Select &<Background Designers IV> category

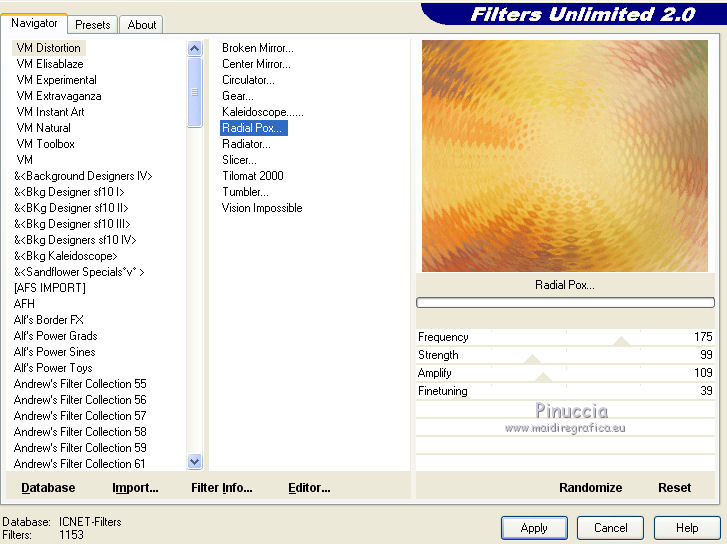pos(83,176)
